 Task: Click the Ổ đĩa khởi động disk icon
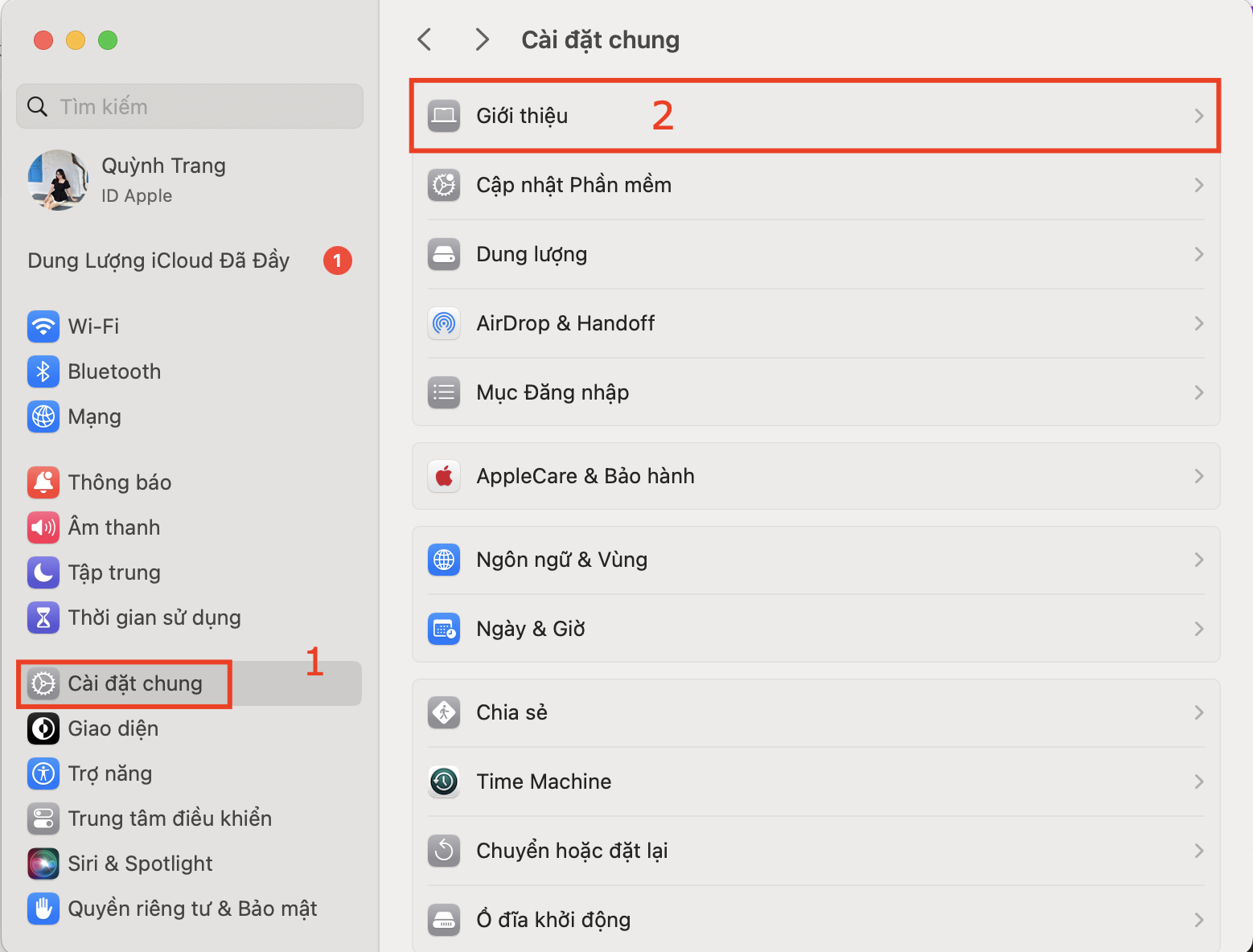(x=444, y=920)
